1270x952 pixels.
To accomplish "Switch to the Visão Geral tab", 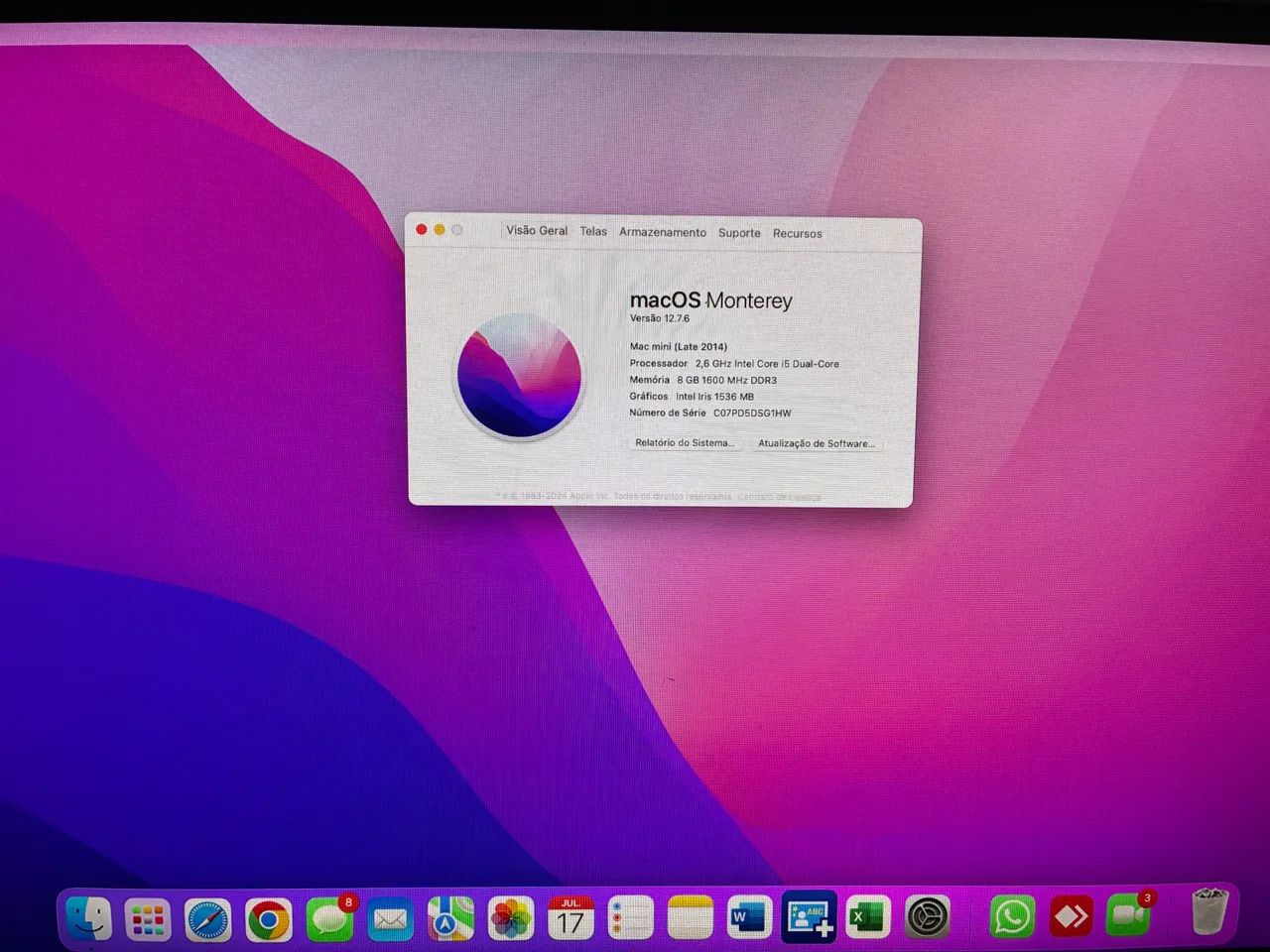I will pos(537,230).
